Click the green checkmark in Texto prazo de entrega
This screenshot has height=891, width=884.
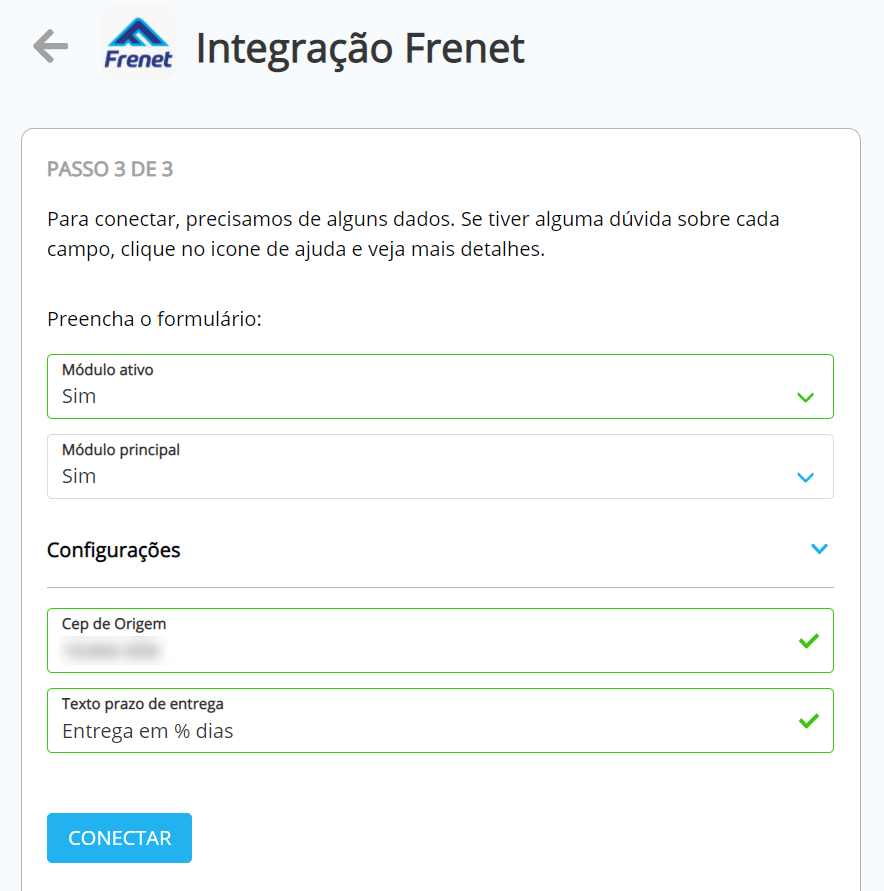(809, 721)
